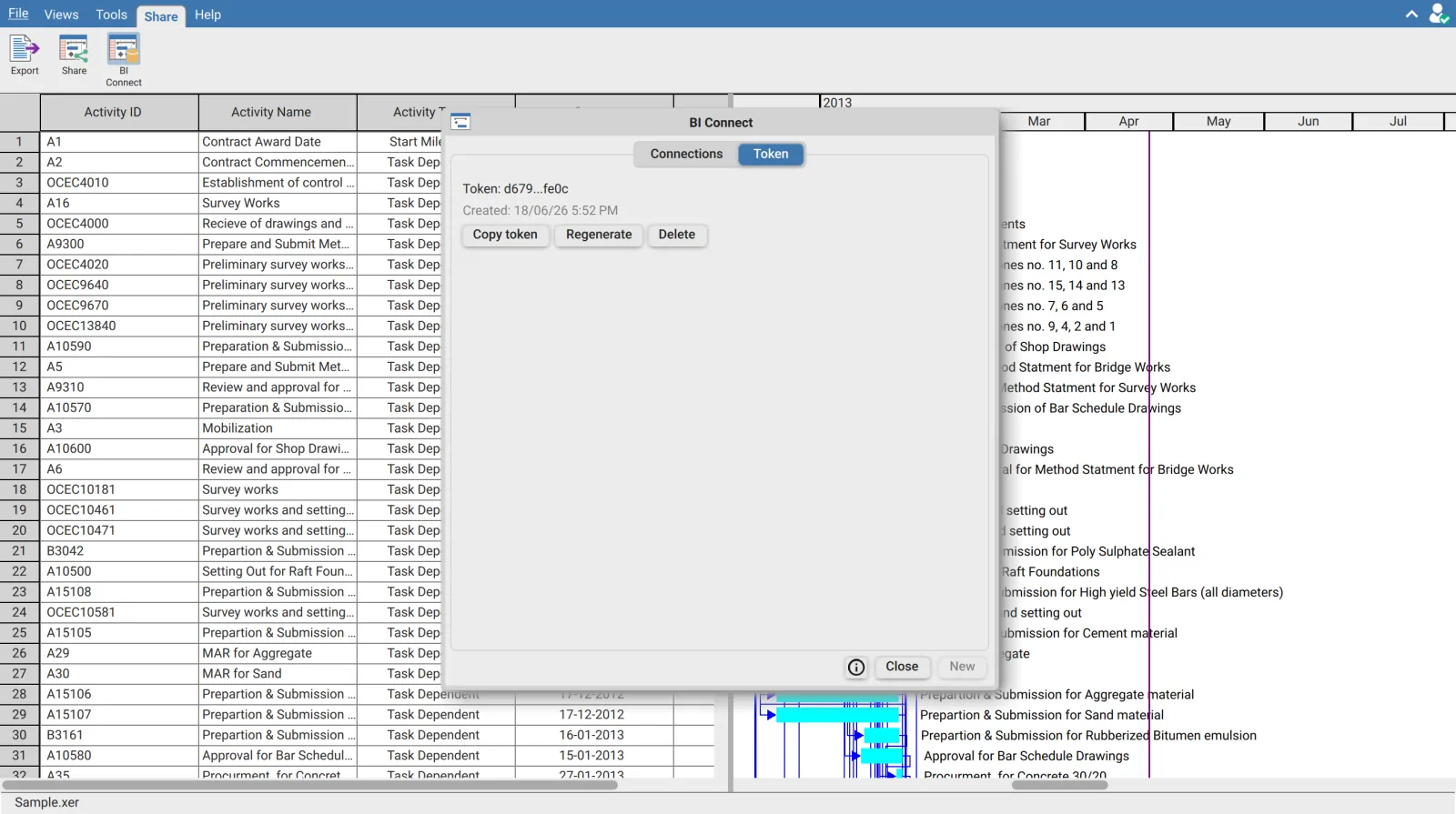Select the cell with ID OCEC4010

(119, 183)
